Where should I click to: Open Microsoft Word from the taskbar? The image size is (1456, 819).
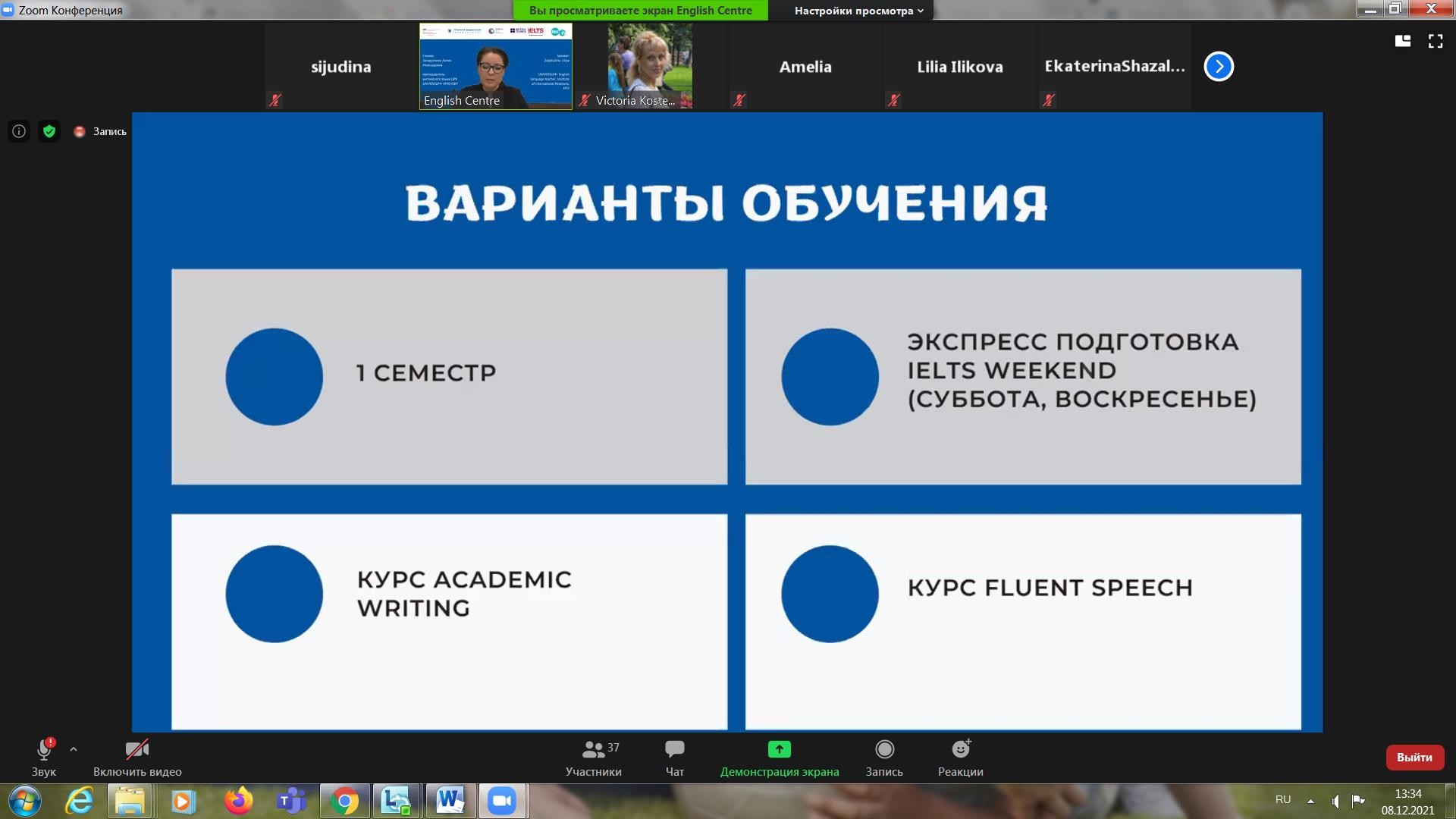[449, 801]
